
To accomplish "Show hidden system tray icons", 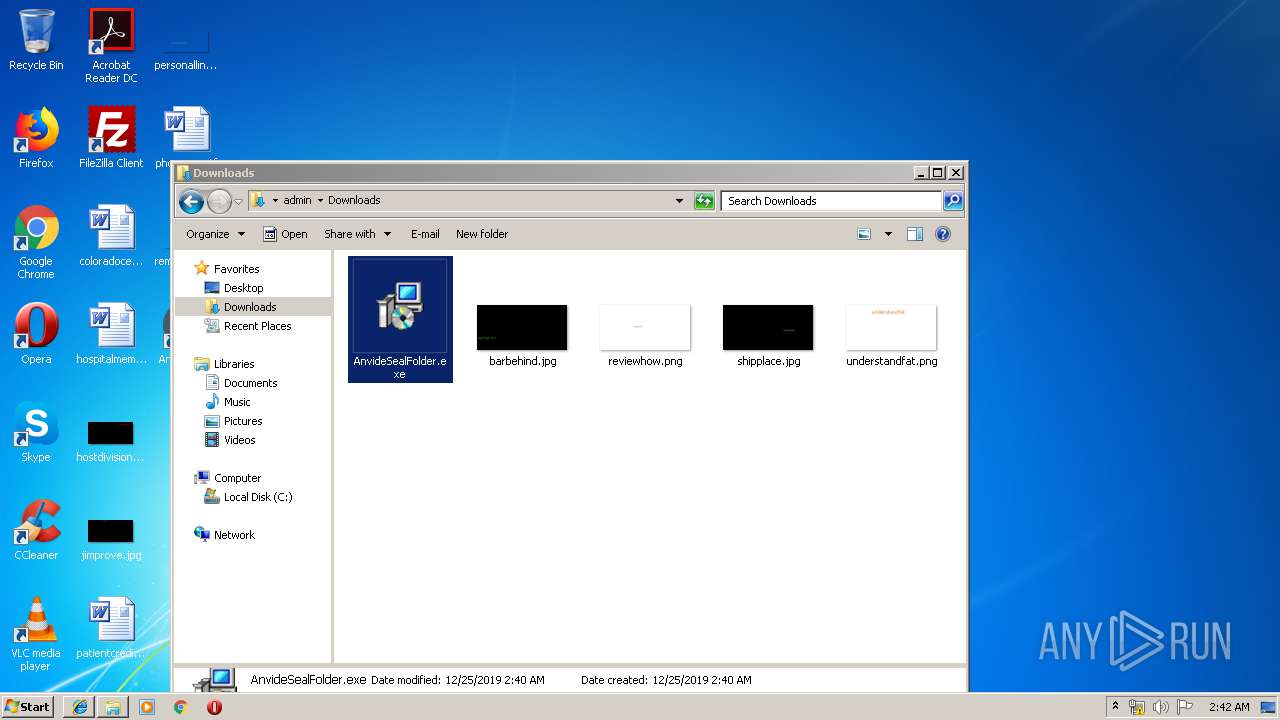I will click(x=1115, y=706).
